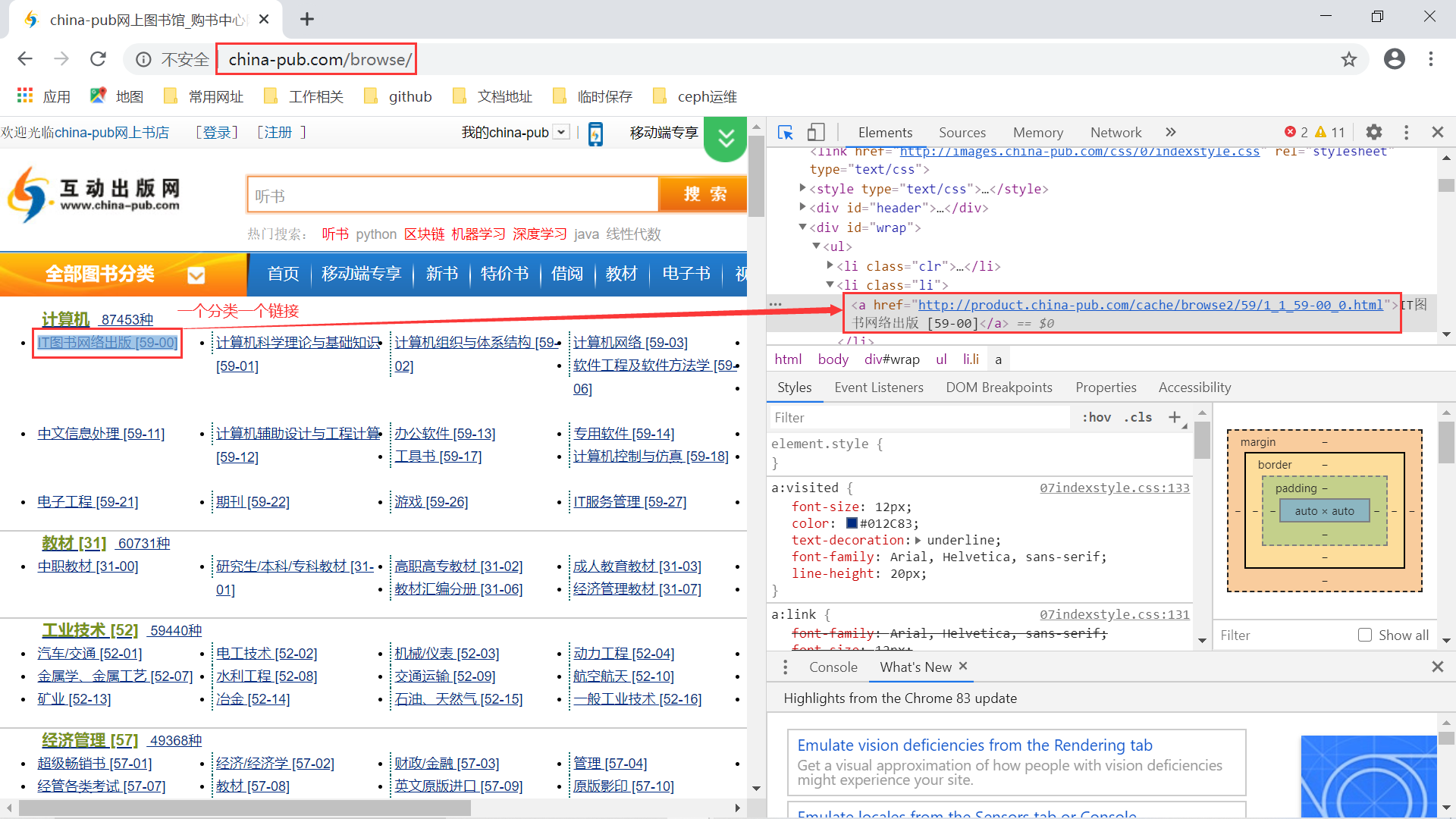Close the DevTools bottom drawer
This screenshot has height=819, width=1456.
(1437, 667)
